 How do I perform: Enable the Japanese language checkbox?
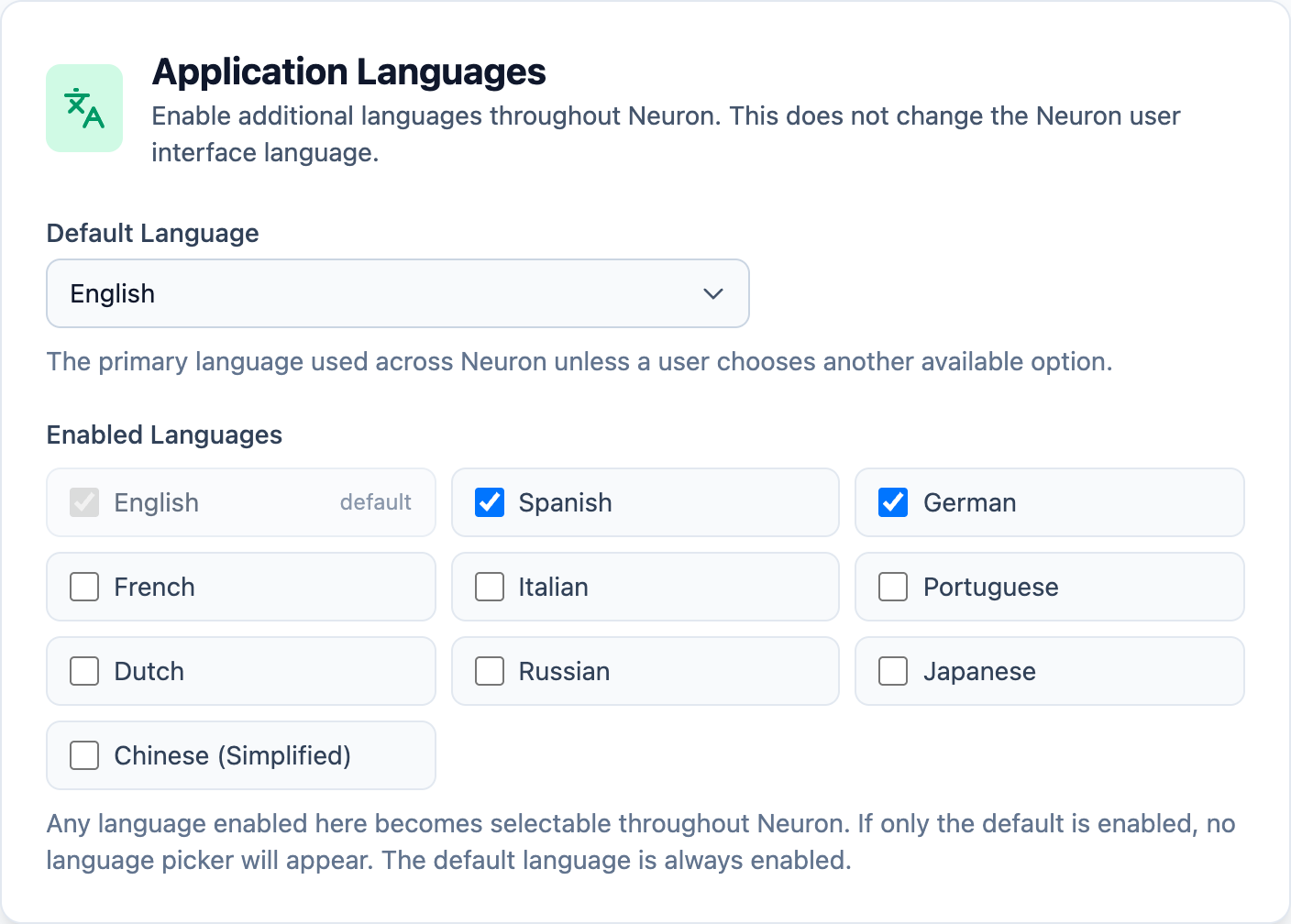click(x=893, y=671)
